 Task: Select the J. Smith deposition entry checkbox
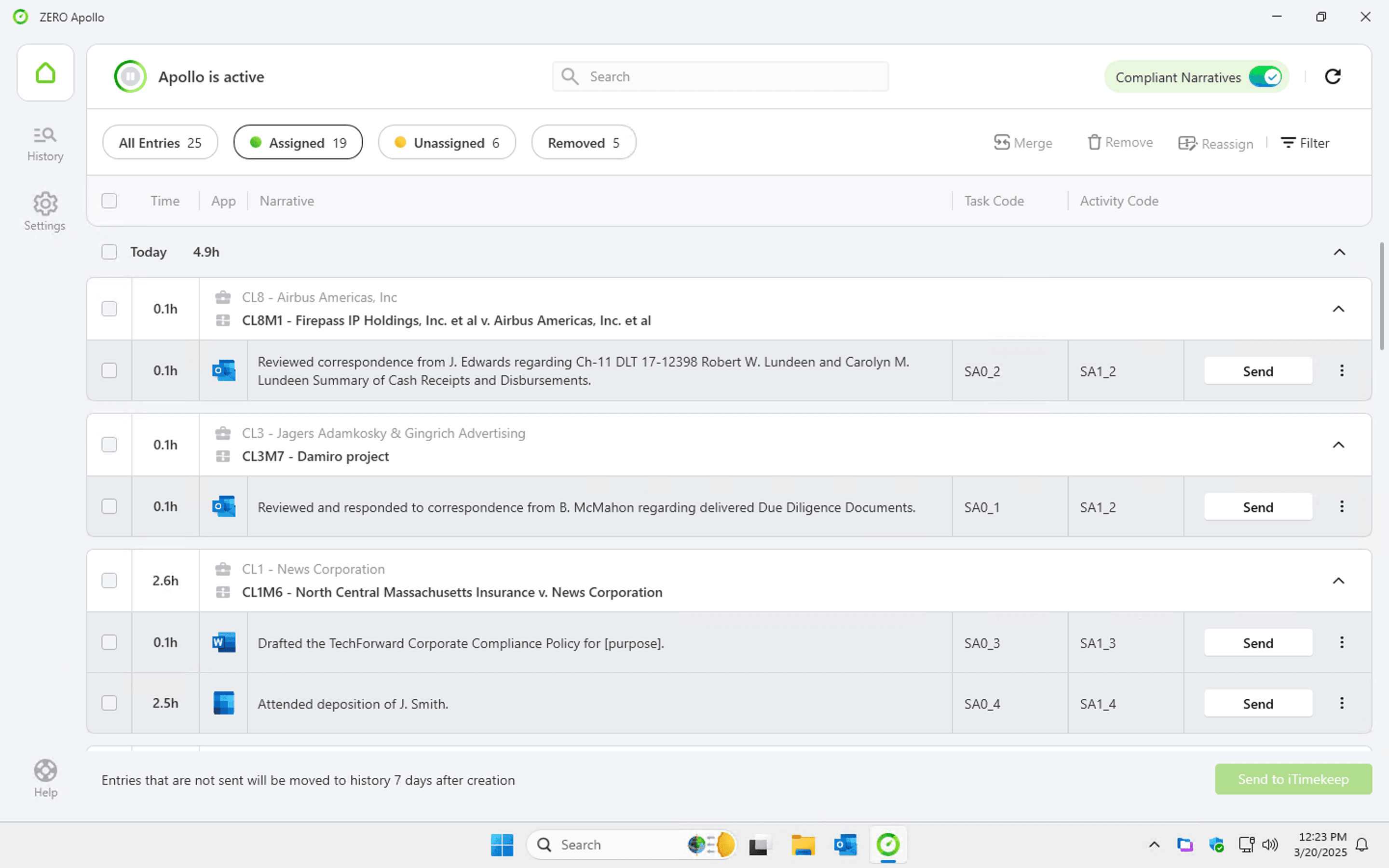109,703
